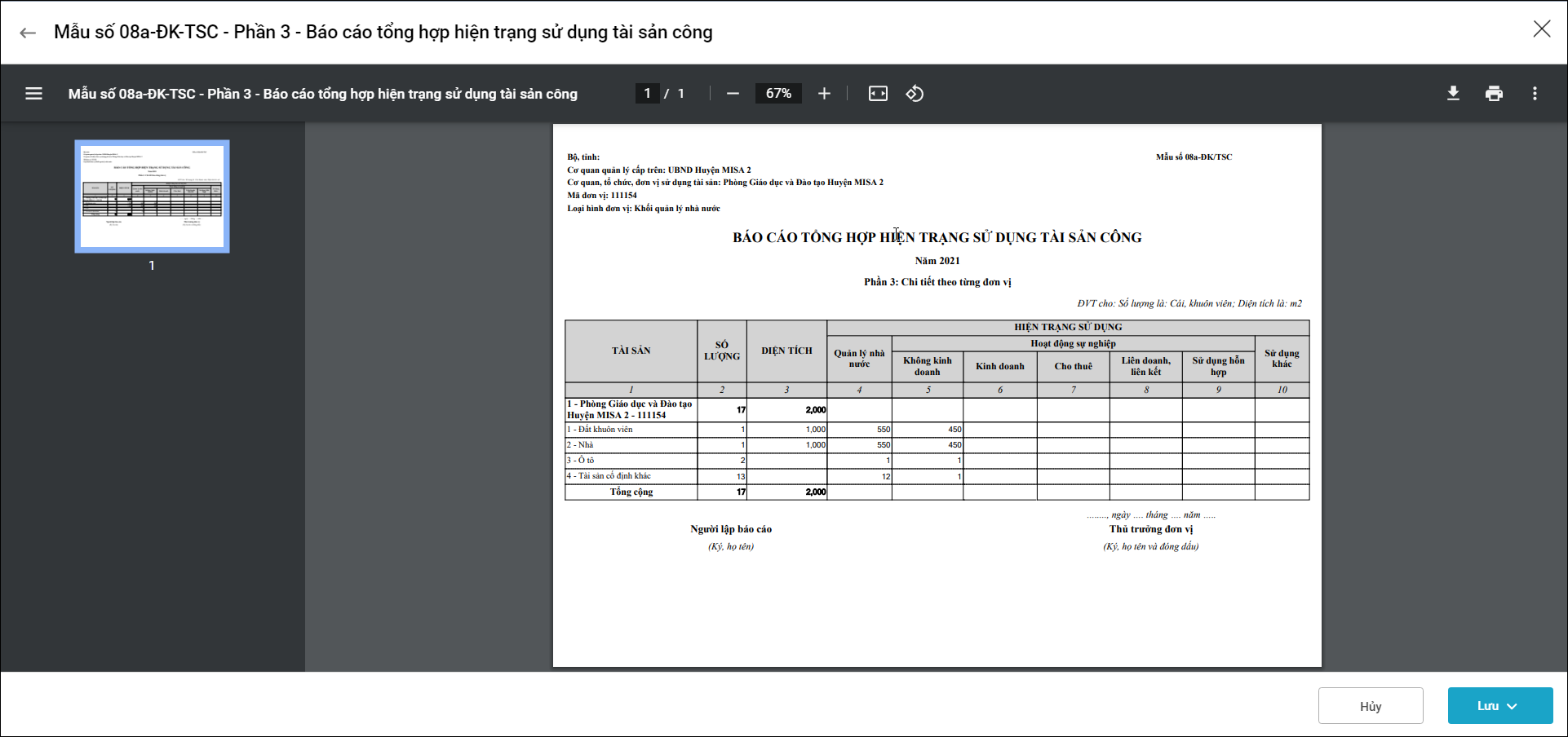
Task: Click the BÁO CÁO TỔNG HỢP heading in document
Action: (937, 237)
